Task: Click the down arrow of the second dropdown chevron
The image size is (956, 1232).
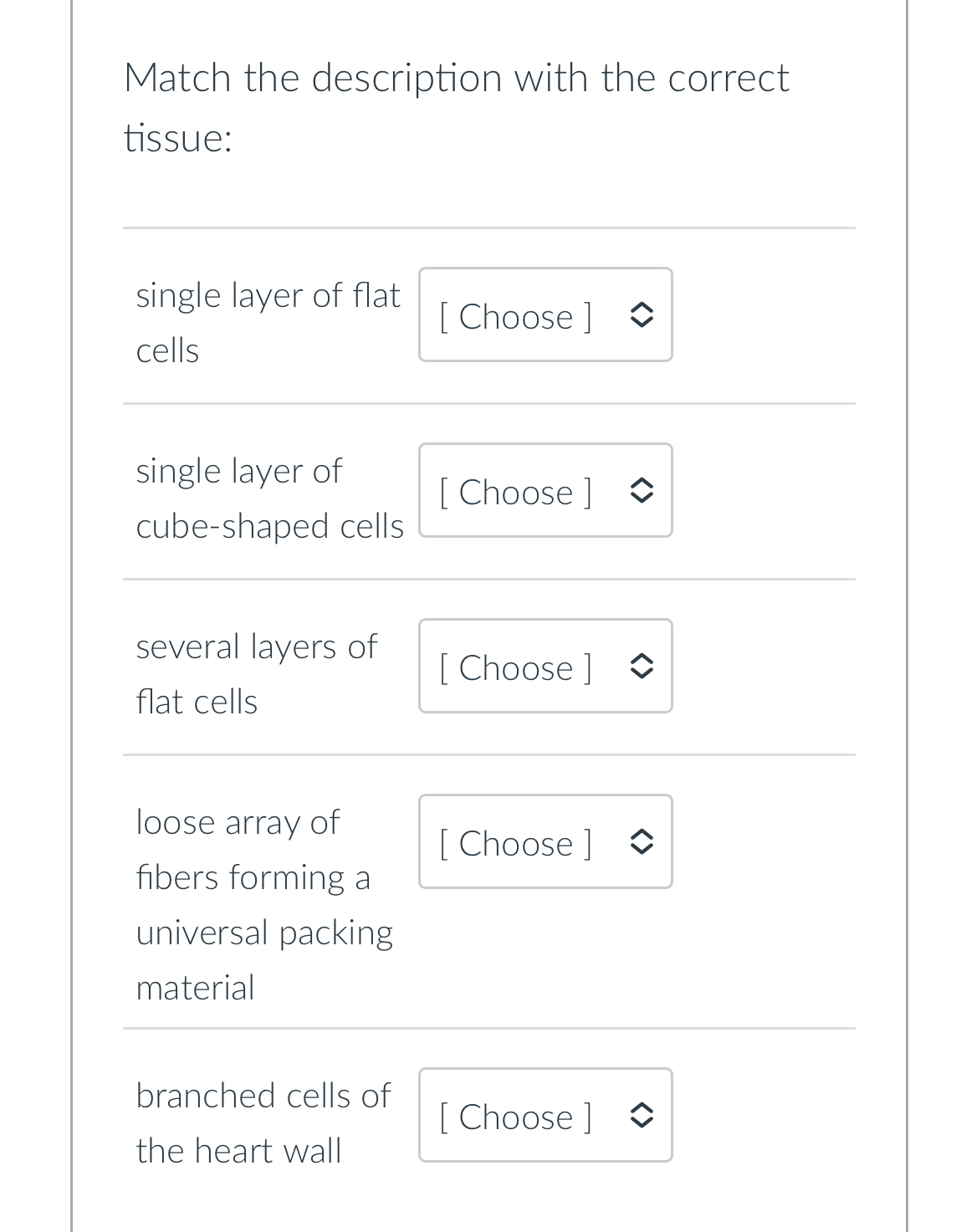Action: click(641, 499)
